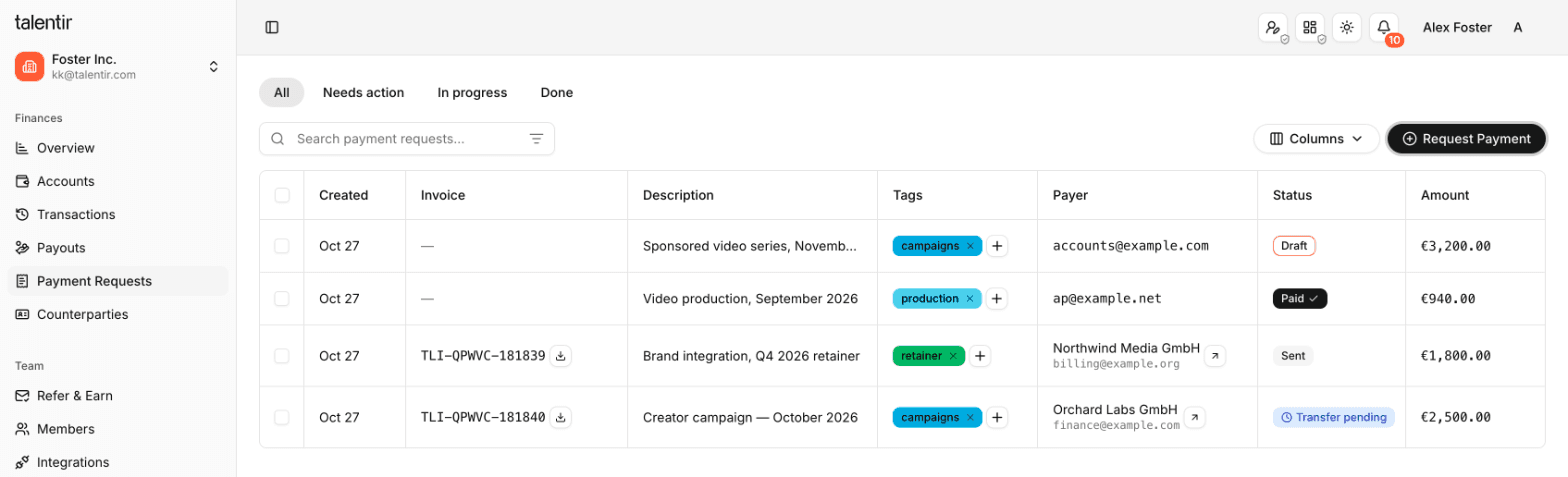
Task: Check the Brand integration row checkbox
Action: (282, 355)
